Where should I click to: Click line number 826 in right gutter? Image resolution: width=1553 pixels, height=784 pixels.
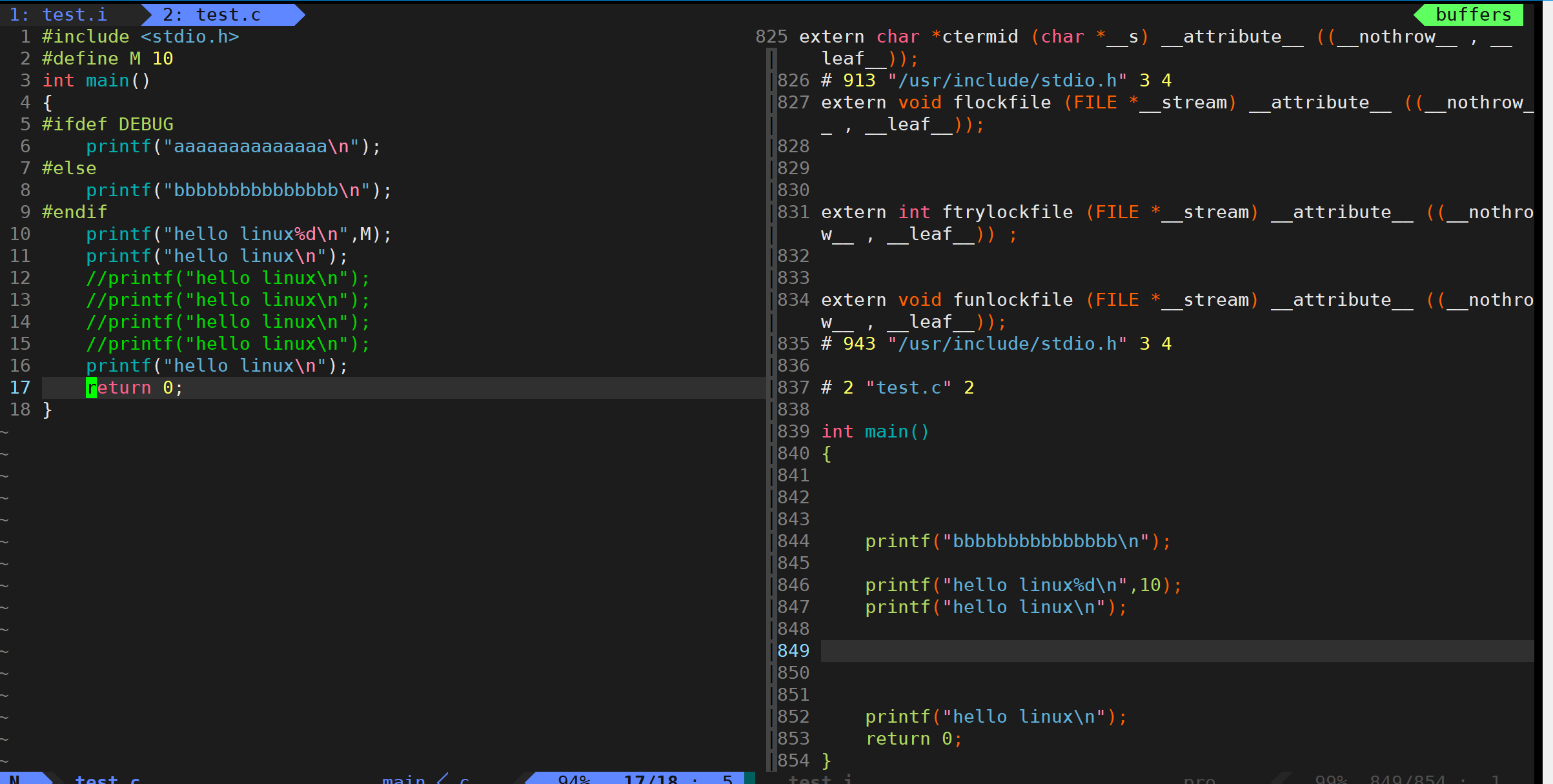pyautogui.click(x=793, y=81)
